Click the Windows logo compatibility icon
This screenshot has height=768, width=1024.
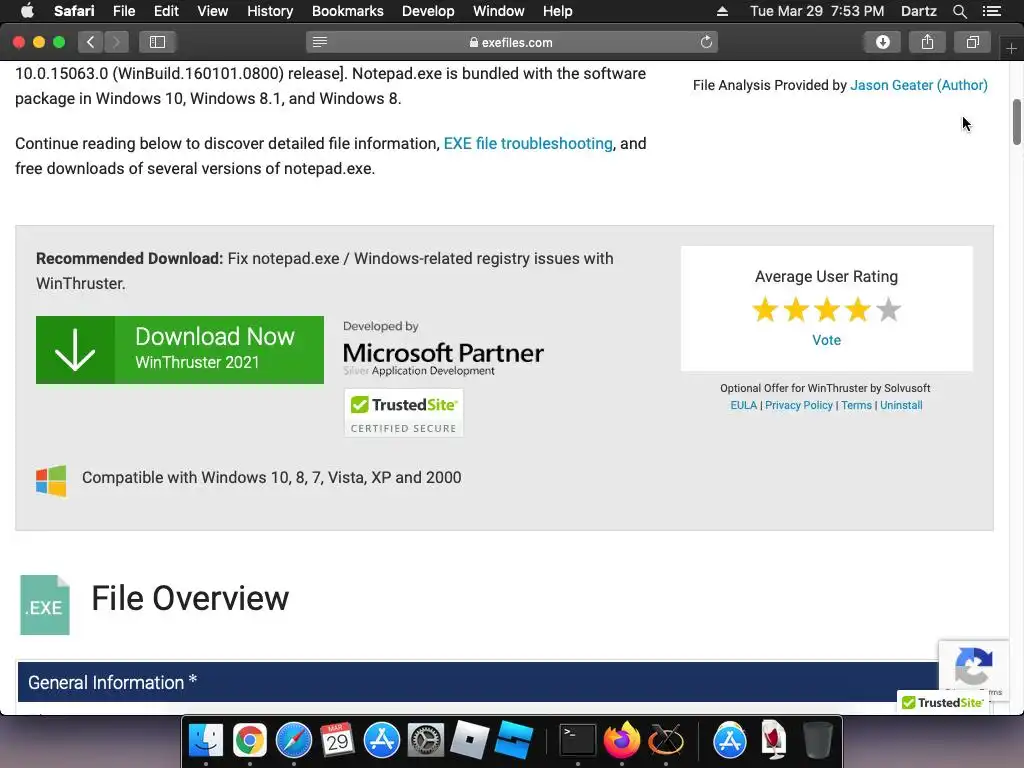(x=51, y=481)
